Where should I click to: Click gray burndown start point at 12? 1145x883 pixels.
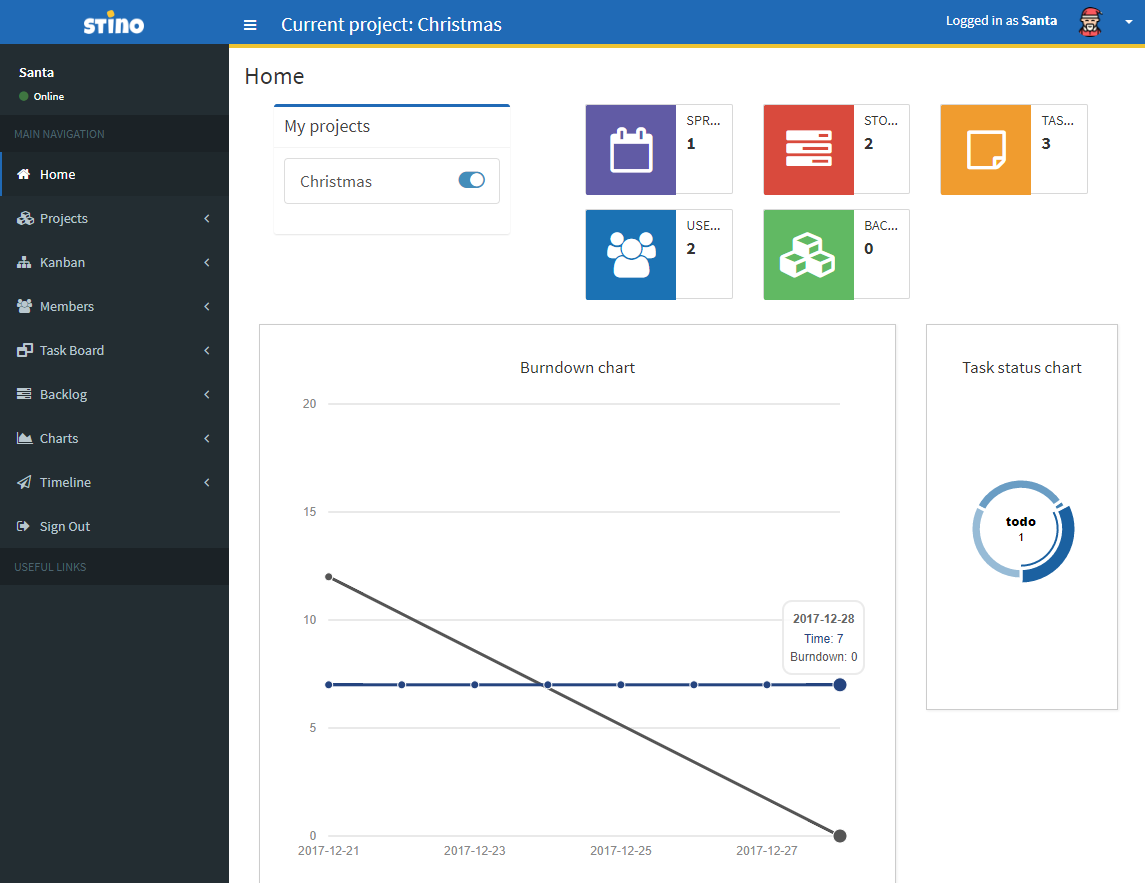[329, 577]
